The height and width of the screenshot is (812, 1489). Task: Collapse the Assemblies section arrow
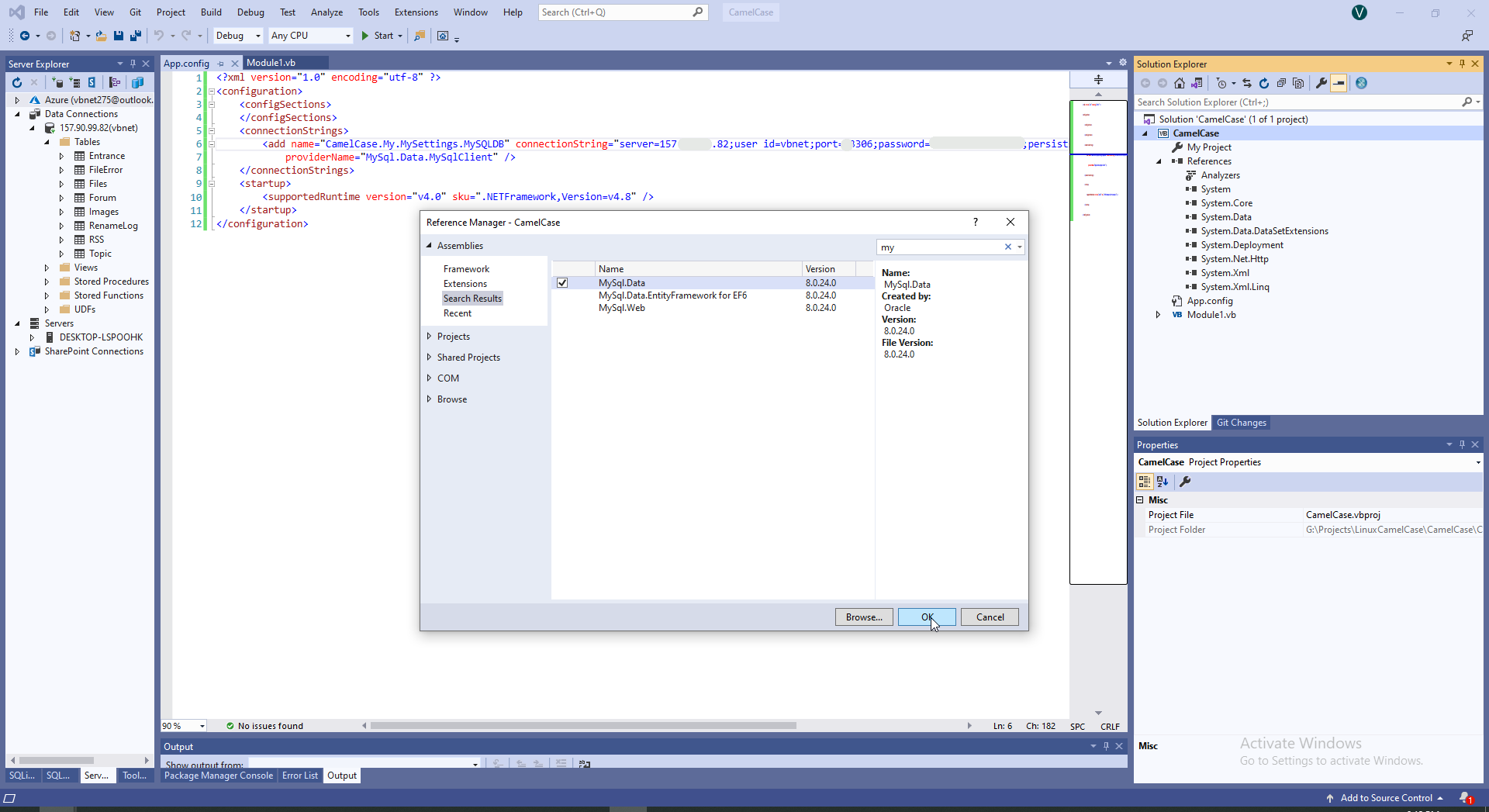(429, 246)
